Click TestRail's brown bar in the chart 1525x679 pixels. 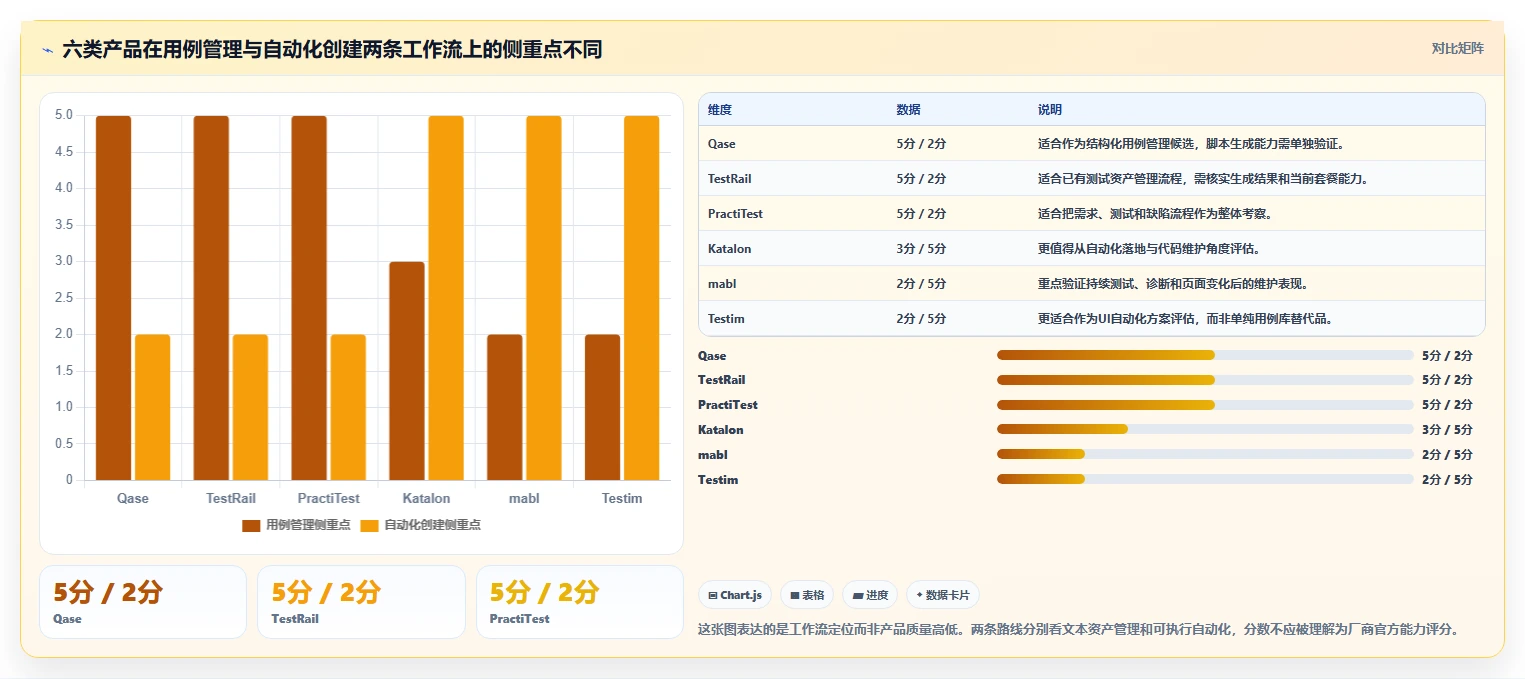pos(211,298)
